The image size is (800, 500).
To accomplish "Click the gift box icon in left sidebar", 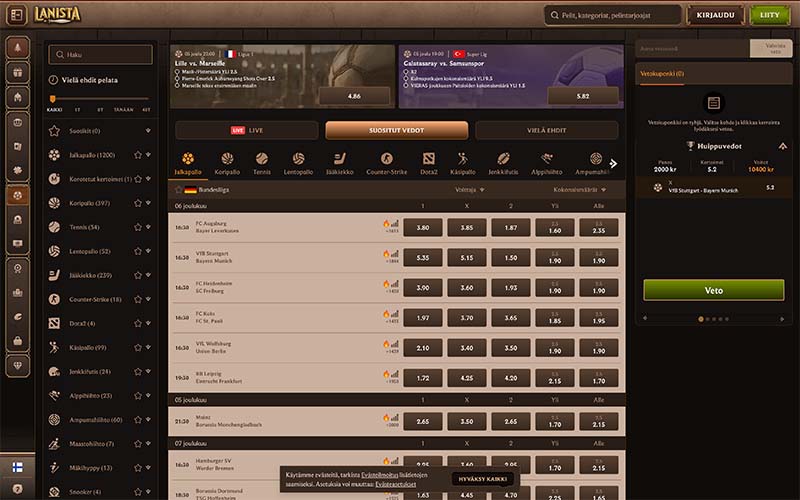I will click(17, 72).
